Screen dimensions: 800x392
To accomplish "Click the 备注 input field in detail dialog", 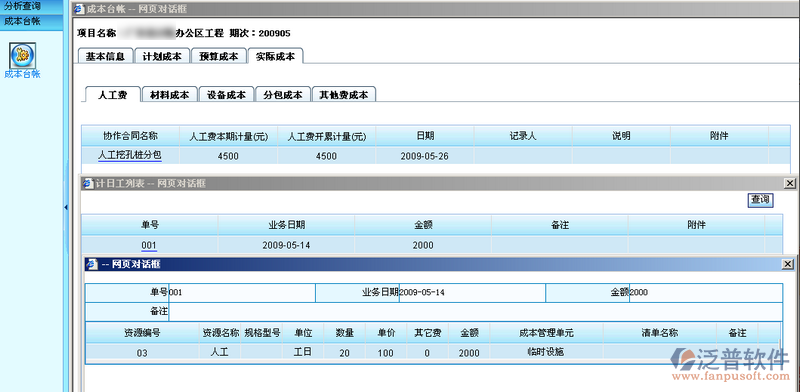I will [x=475, y=311].
